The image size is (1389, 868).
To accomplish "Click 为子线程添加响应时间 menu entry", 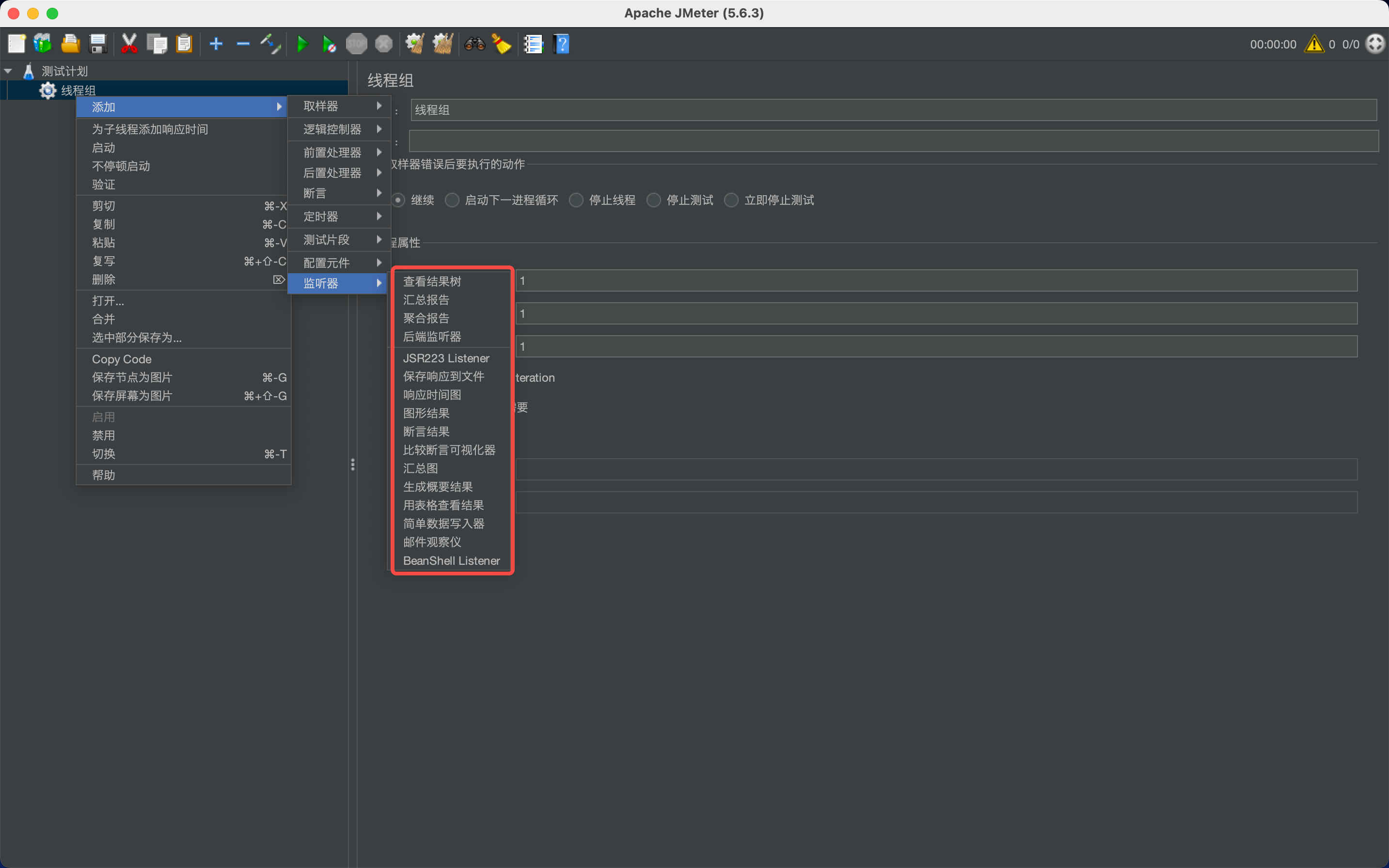I will (x=184, y=129).
